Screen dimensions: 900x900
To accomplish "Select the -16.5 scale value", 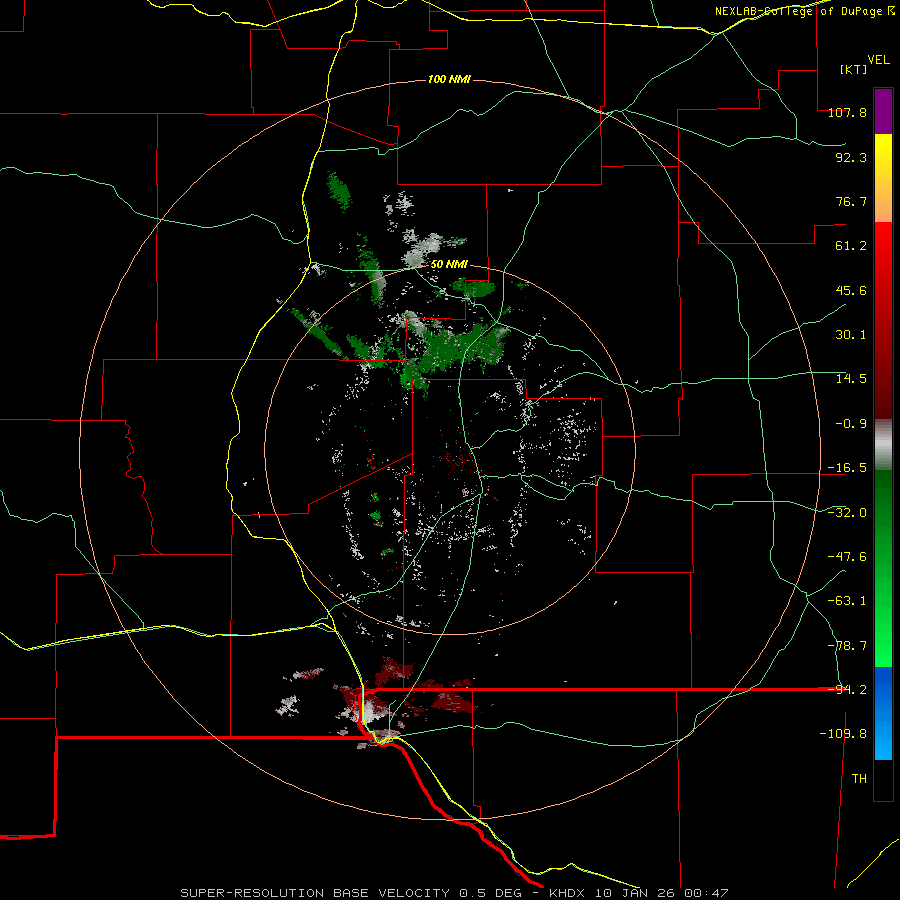I will pos(847,468).
